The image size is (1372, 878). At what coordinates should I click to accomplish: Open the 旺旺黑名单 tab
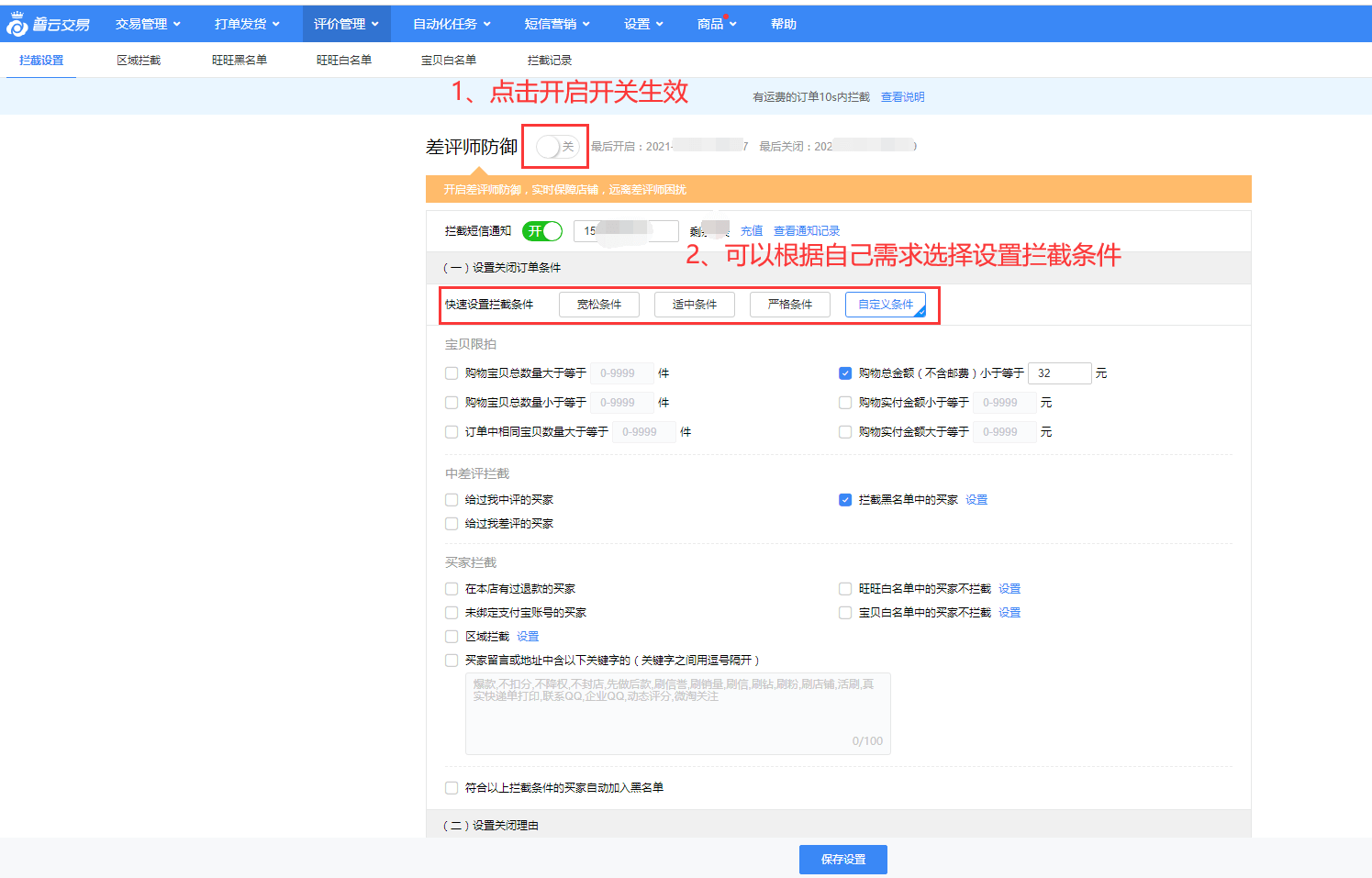point(240,61)
